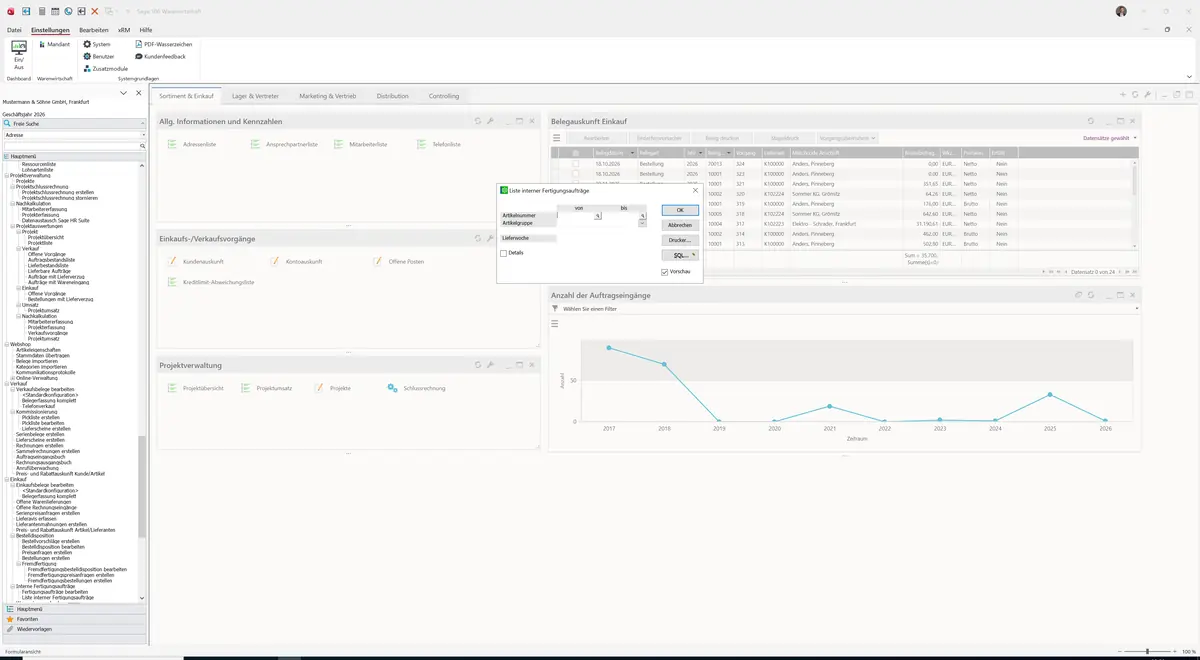
Task: Click the red X in the quick-access toolbar
Action: (x=94, y=11)
